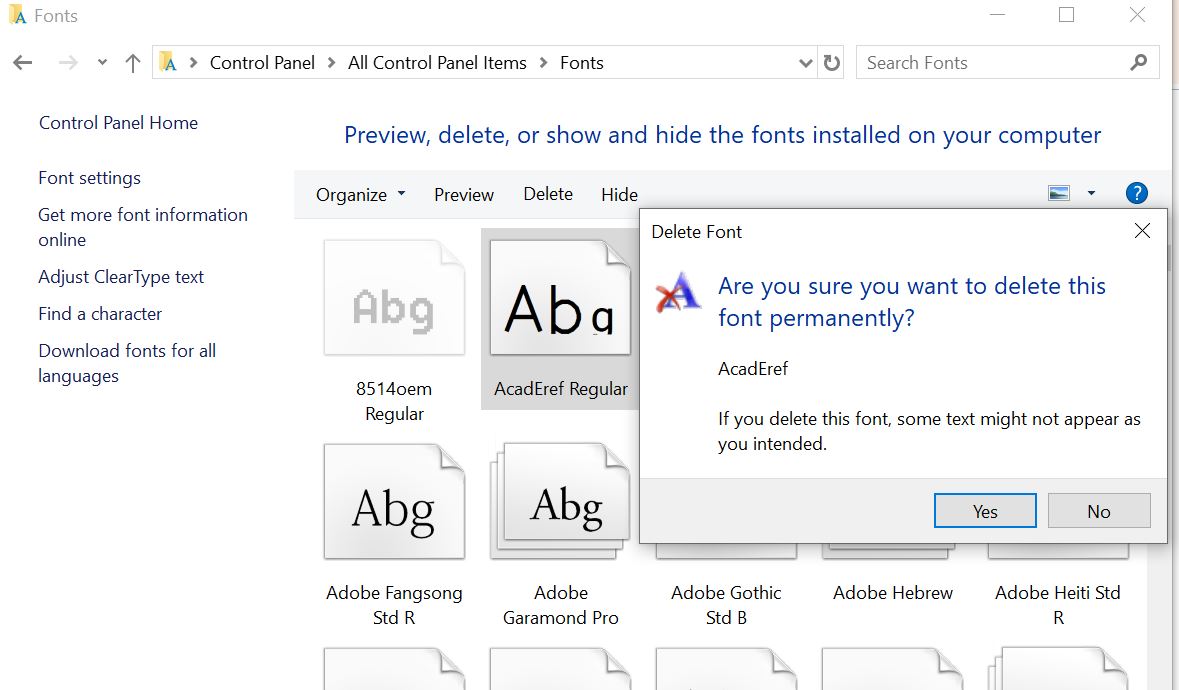Click Preview on the toolbar
The width and height of the screenshot is (1179, 690).
coord(463,194)
